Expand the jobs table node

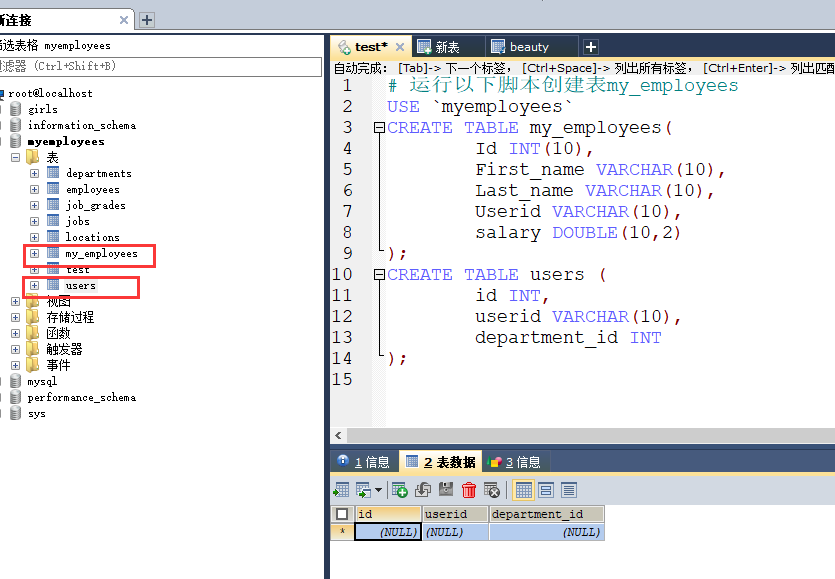(35, 222)
